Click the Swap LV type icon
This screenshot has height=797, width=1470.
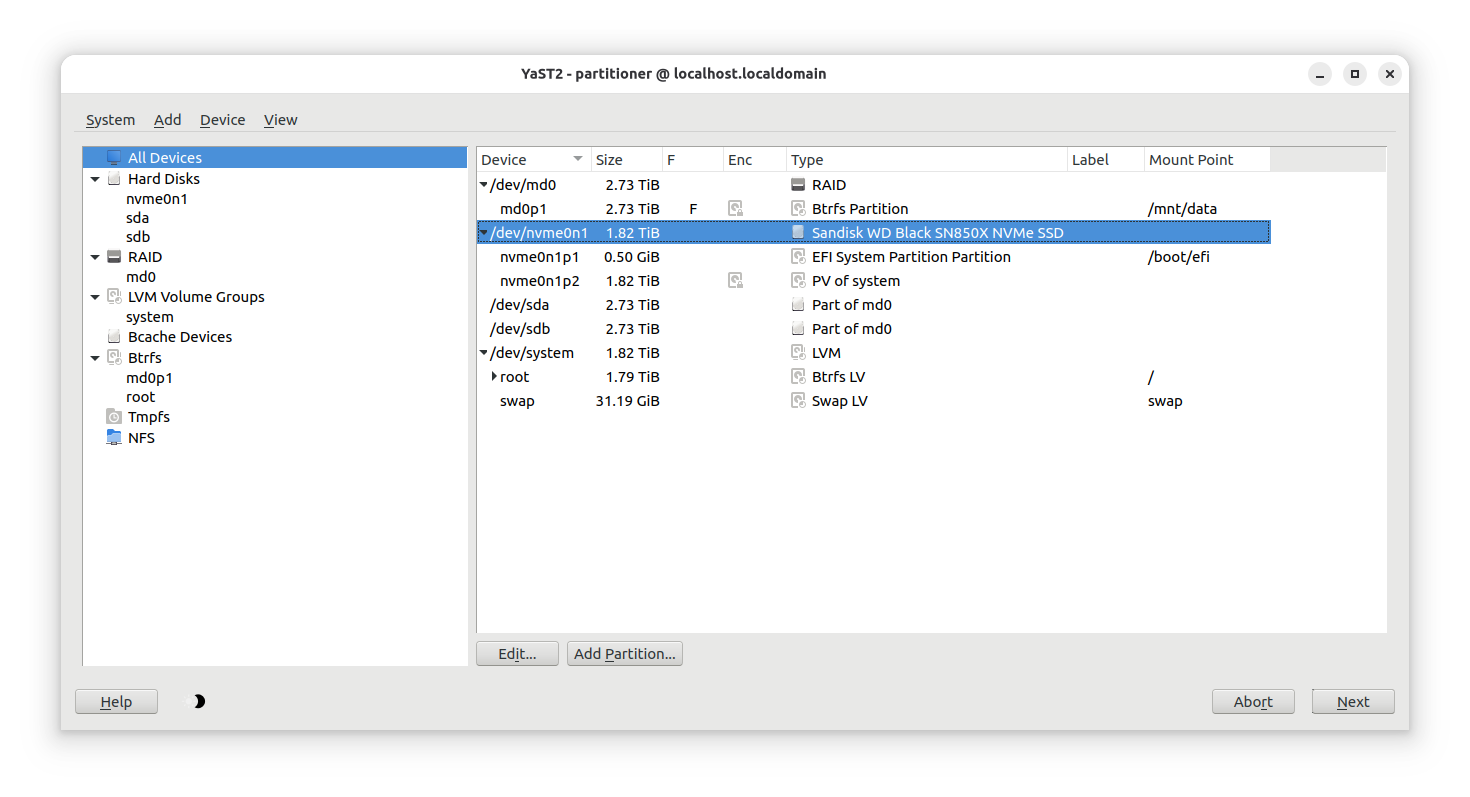point(798,401)
